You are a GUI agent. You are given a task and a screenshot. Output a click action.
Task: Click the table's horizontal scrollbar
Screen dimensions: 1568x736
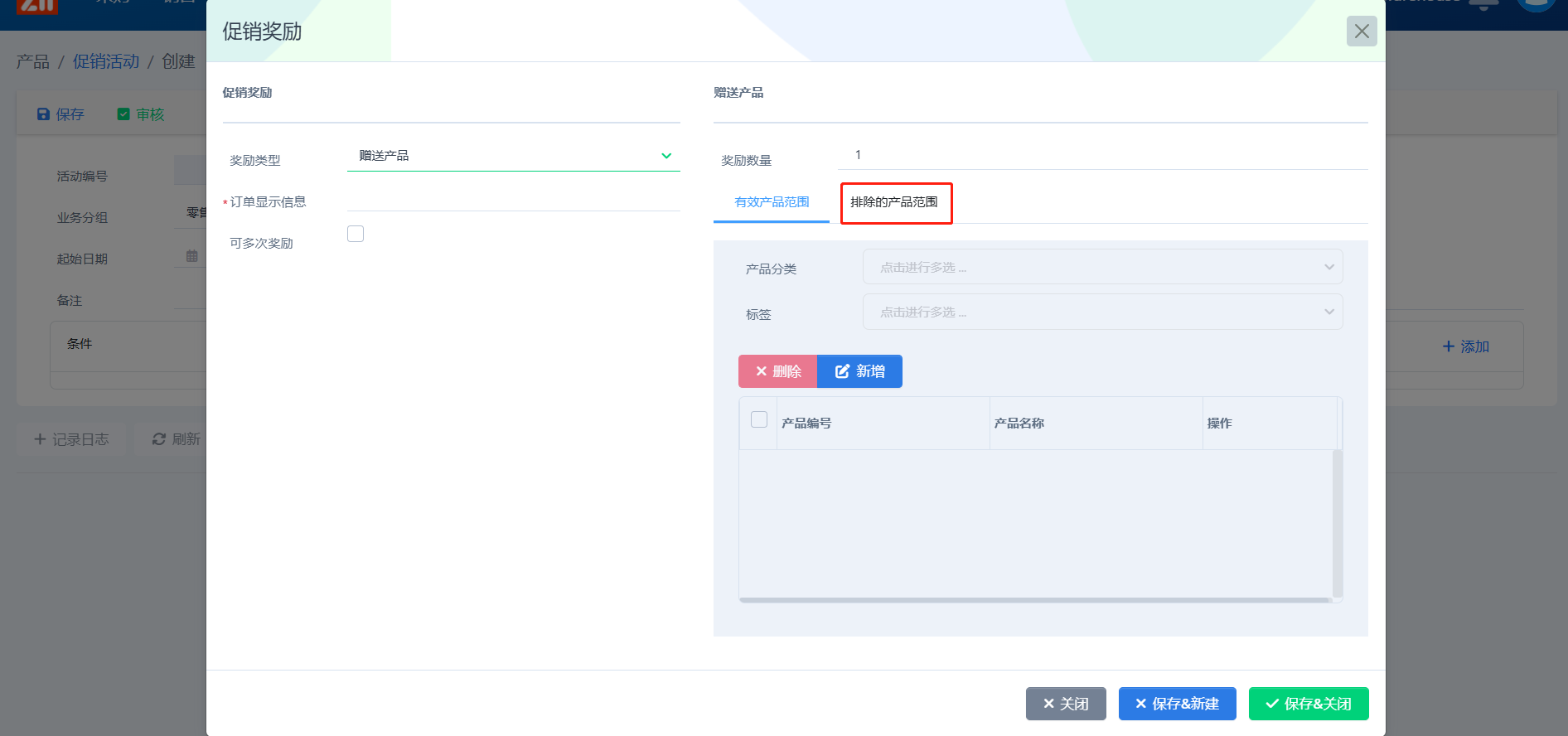[1035, 600]
